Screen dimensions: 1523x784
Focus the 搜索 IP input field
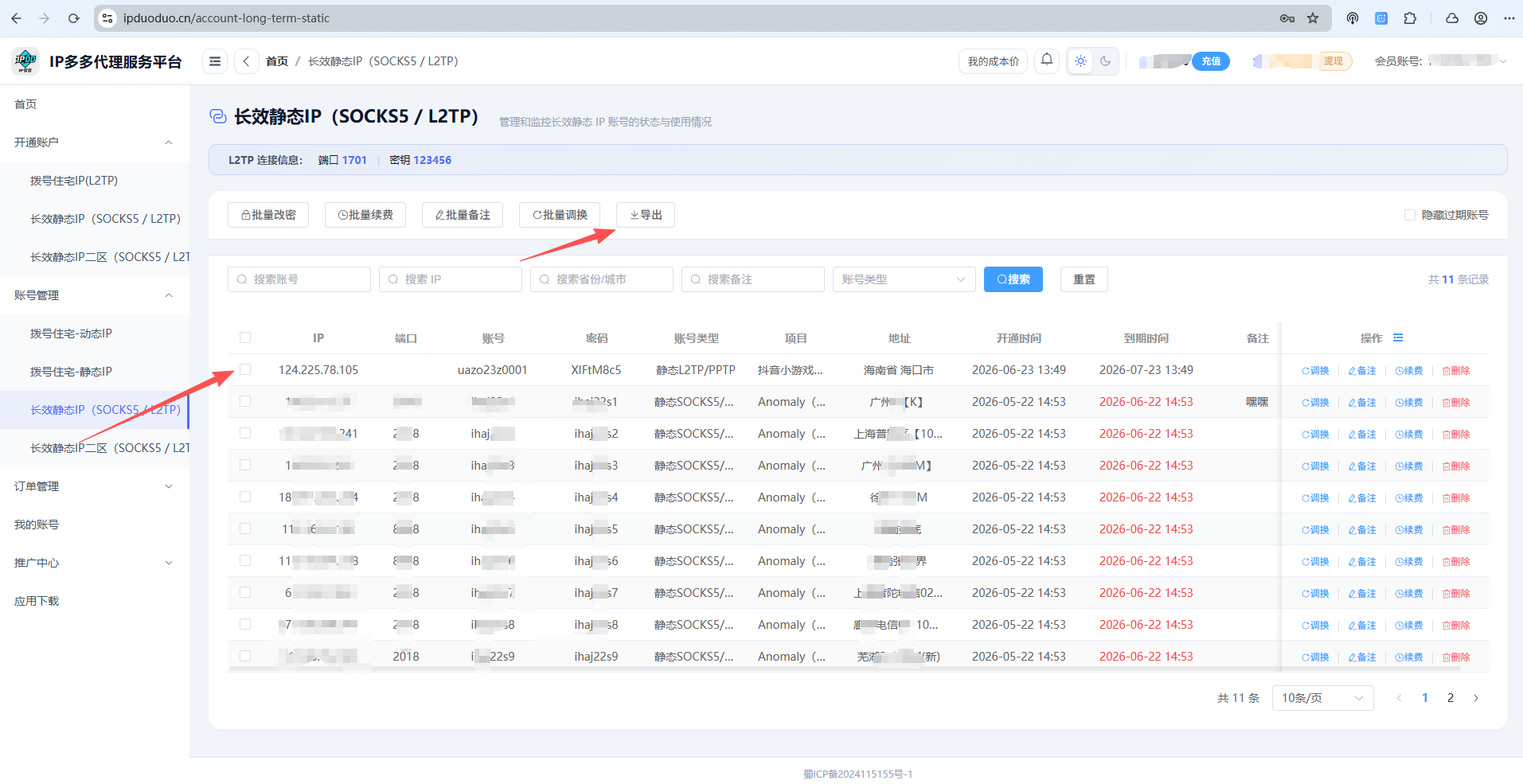pos(451,279)
